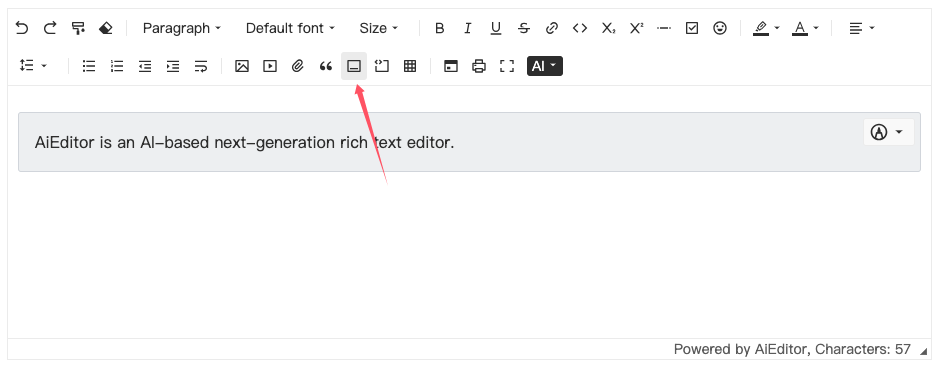Toggle italic text style

467,28
